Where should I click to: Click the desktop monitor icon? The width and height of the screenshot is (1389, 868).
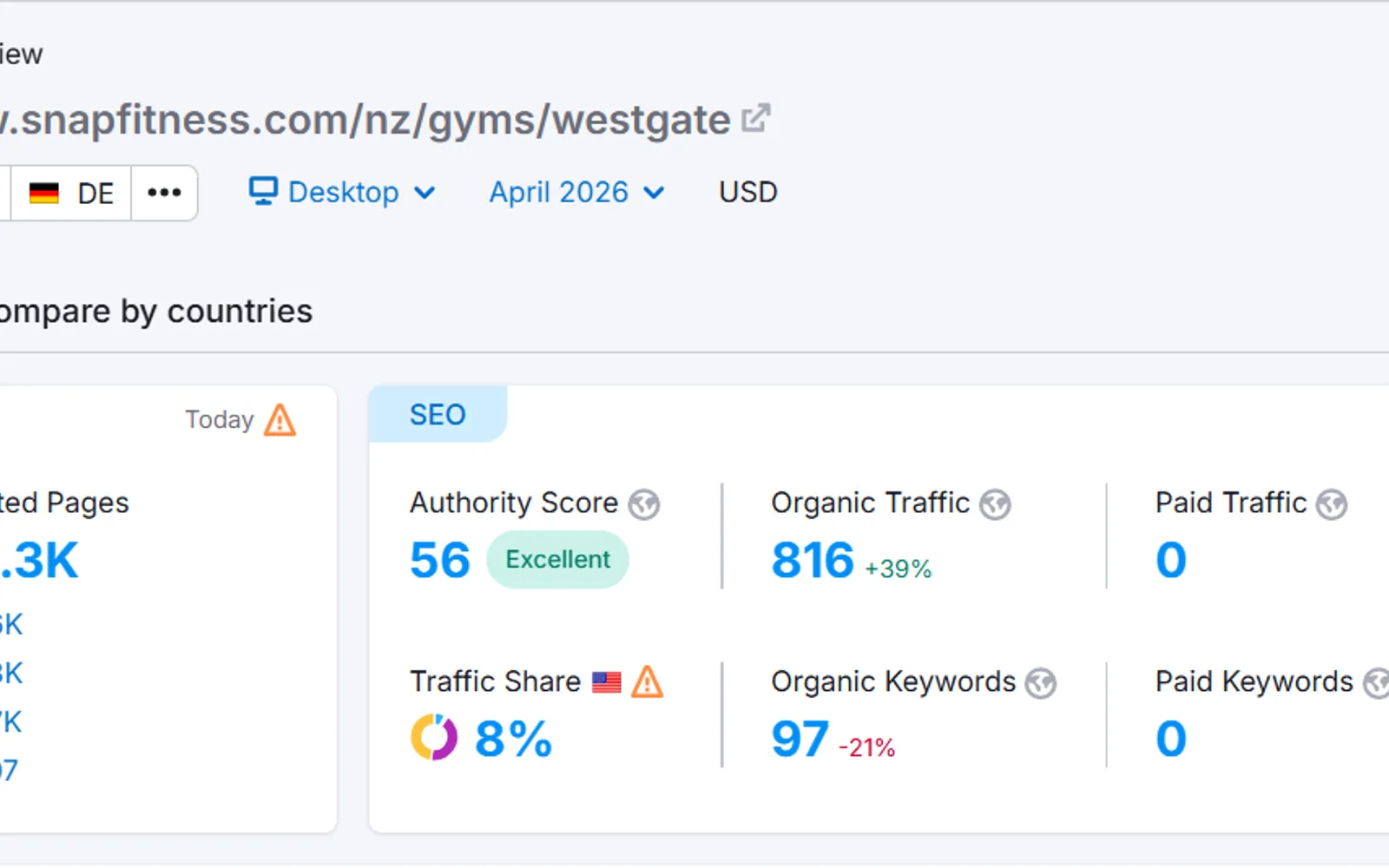coord(263,191)
